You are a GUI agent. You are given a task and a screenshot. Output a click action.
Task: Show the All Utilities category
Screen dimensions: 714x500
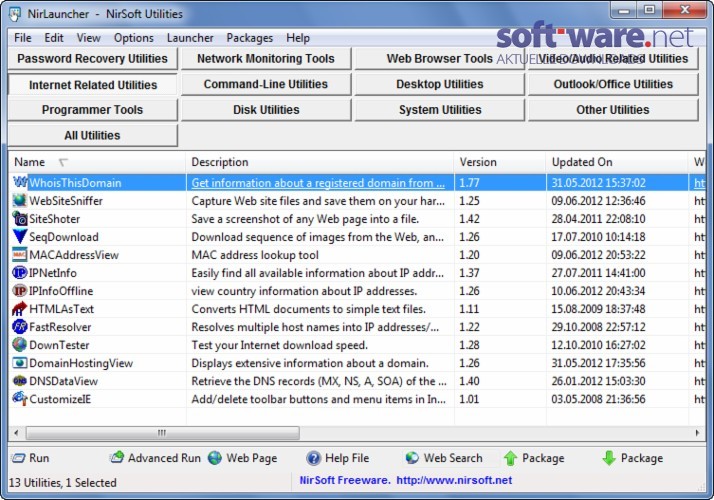point(92,135)
